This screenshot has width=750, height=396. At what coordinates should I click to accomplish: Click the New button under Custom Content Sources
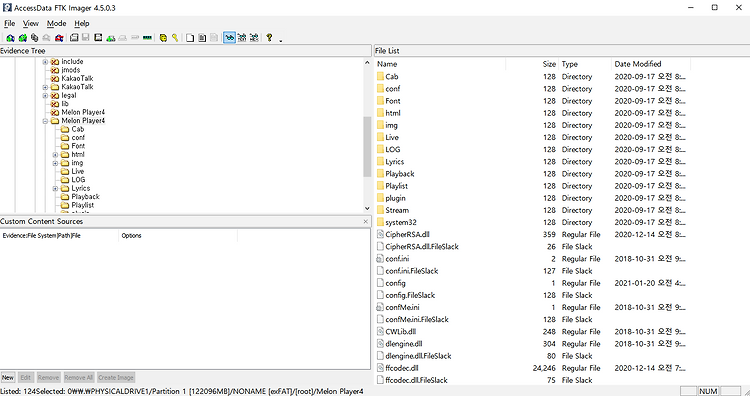[8, 377]
